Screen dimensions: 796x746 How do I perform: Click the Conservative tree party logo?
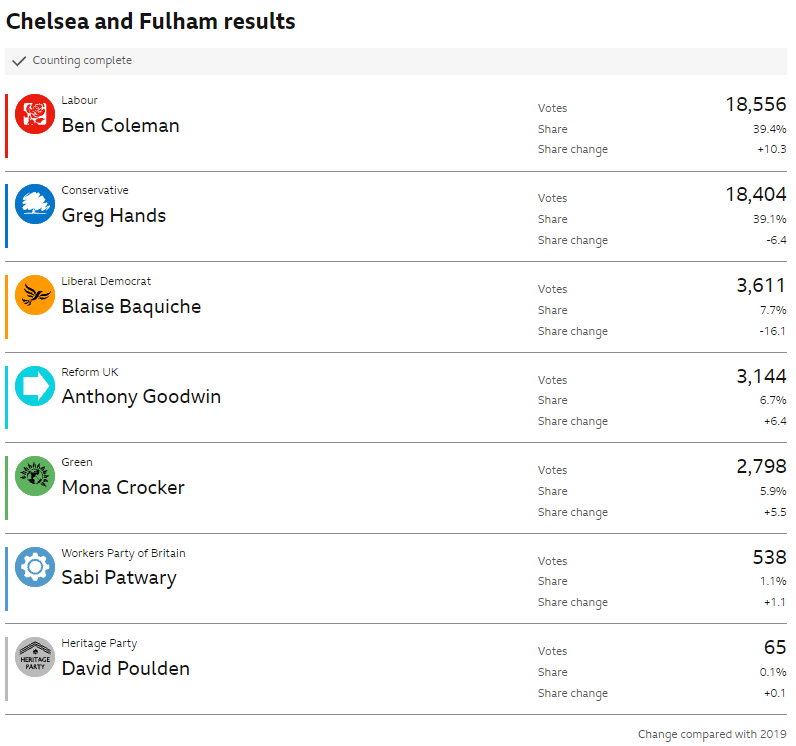[x=35, y=204]
